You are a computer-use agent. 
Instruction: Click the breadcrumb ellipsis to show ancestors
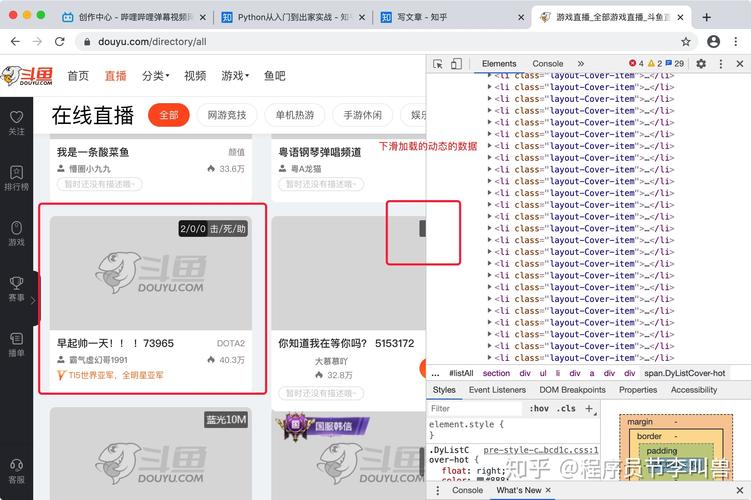tap(435, 374)
